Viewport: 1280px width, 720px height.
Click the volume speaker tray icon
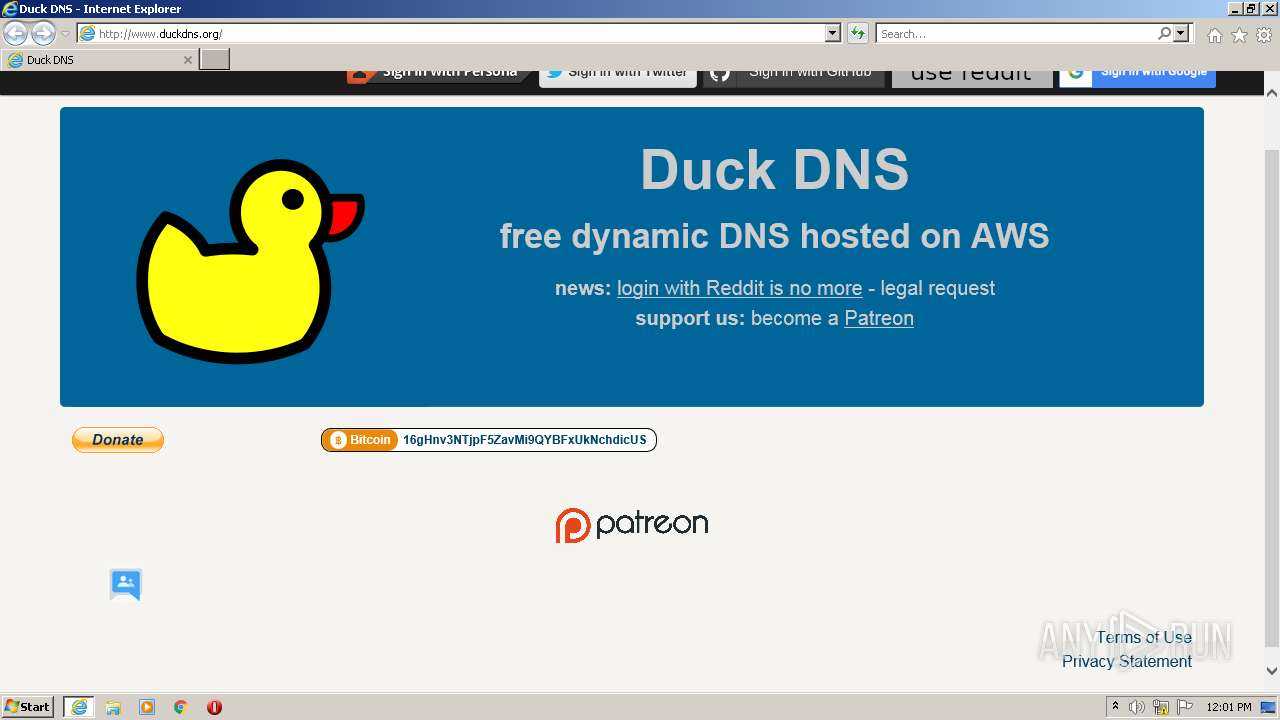1137,707
